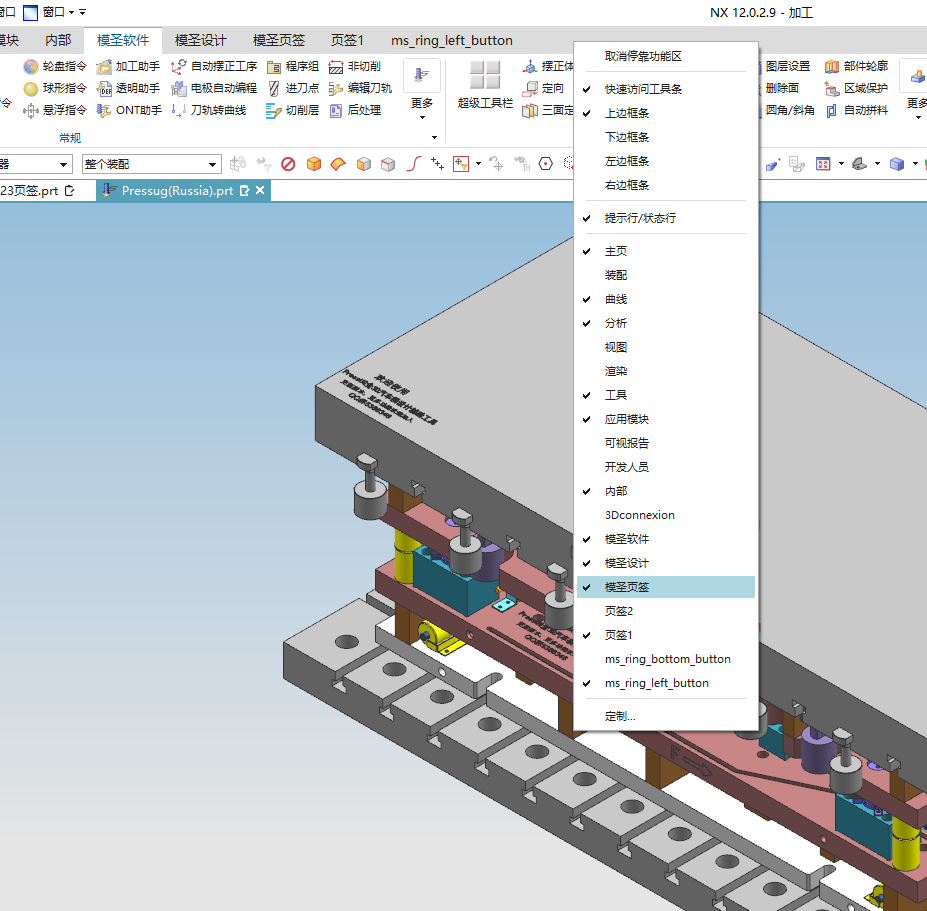Switch to the 内部 ribbon tab
Image resolution: width=927 pixels, height=911 pixels.
coord(58,40)
